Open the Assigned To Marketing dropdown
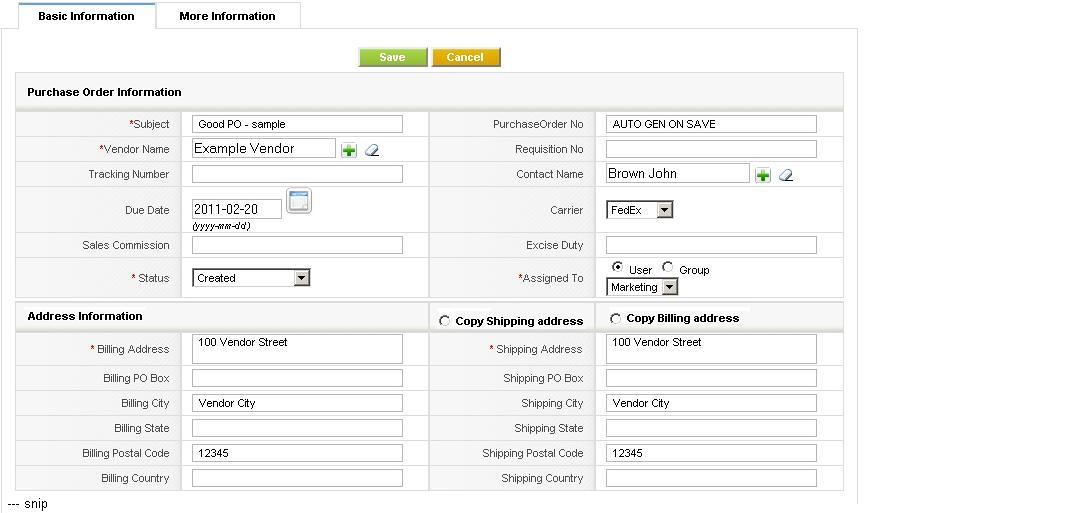Image resolution: width=1075 pixels, height=513 pixels. click(x=642, y=287)
